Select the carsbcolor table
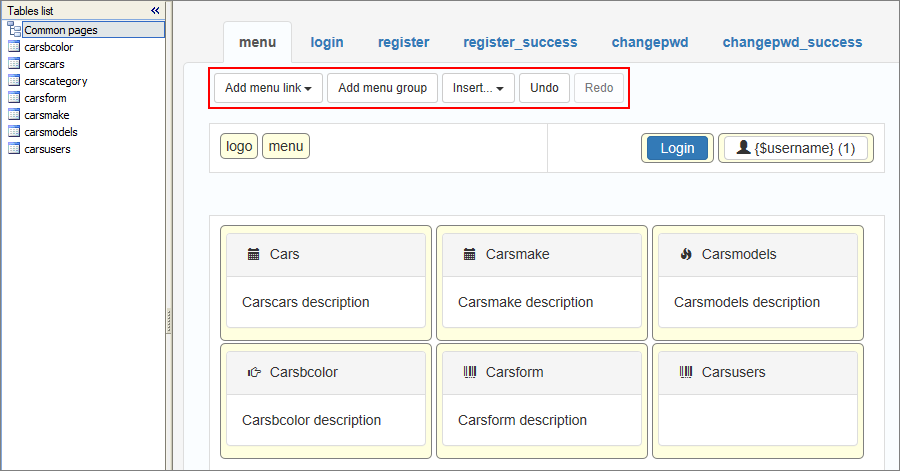 click(49, 47)
